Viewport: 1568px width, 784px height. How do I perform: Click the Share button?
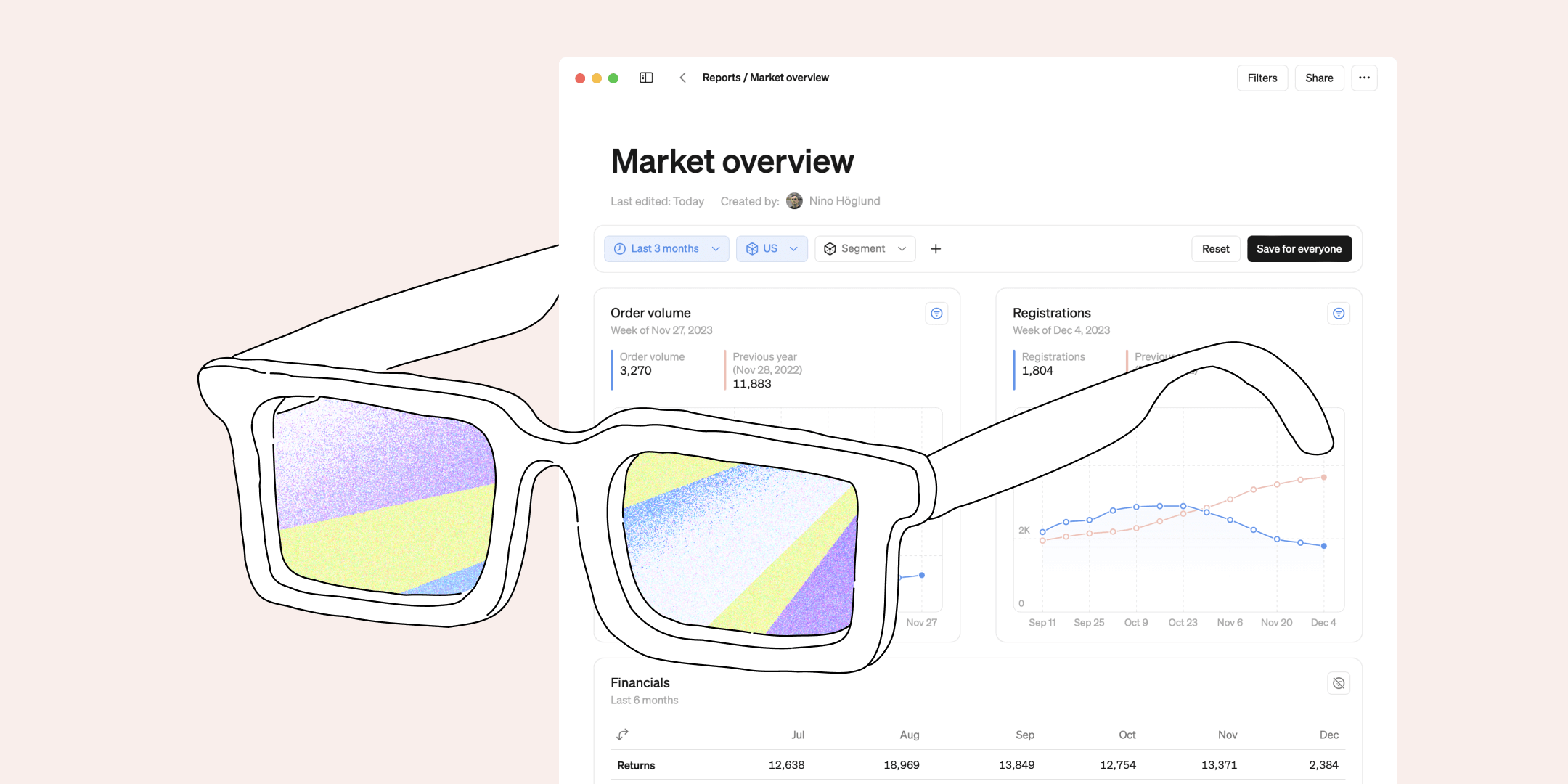point(1318,78)
